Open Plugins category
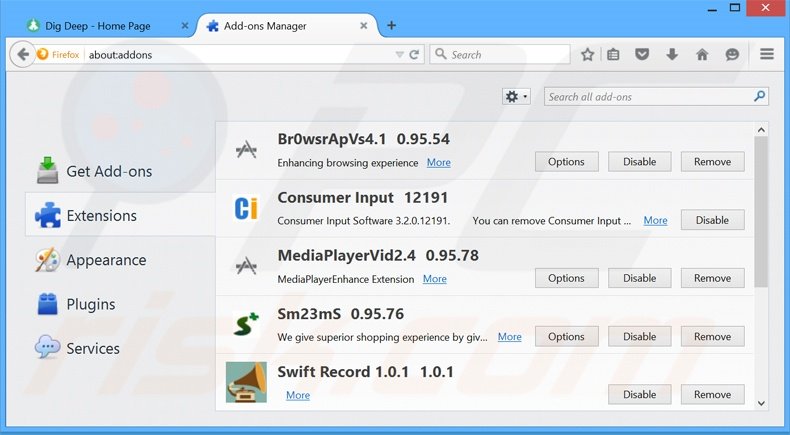 [x=120, y=304]
